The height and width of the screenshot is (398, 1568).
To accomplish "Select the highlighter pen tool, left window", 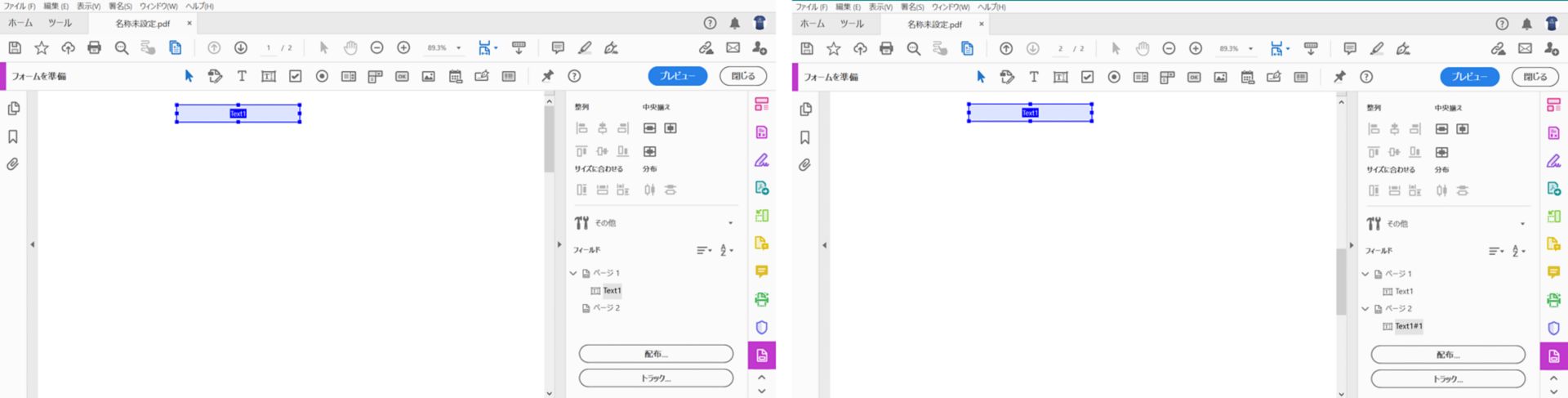I will (585, 48).
